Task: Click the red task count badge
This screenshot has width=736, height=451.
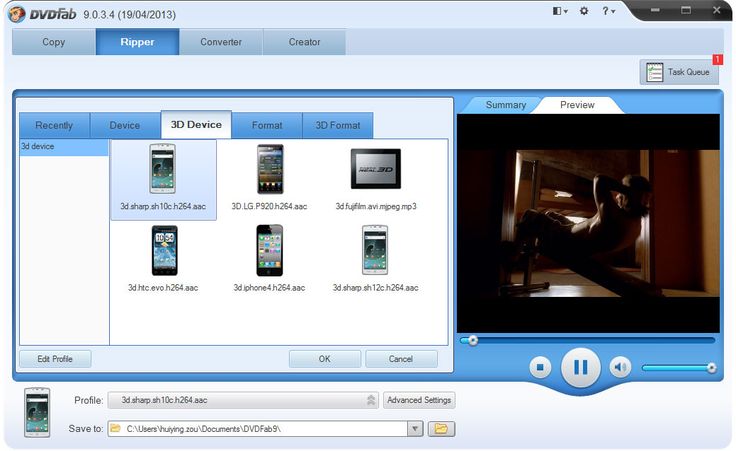Action: coord(718,60)
